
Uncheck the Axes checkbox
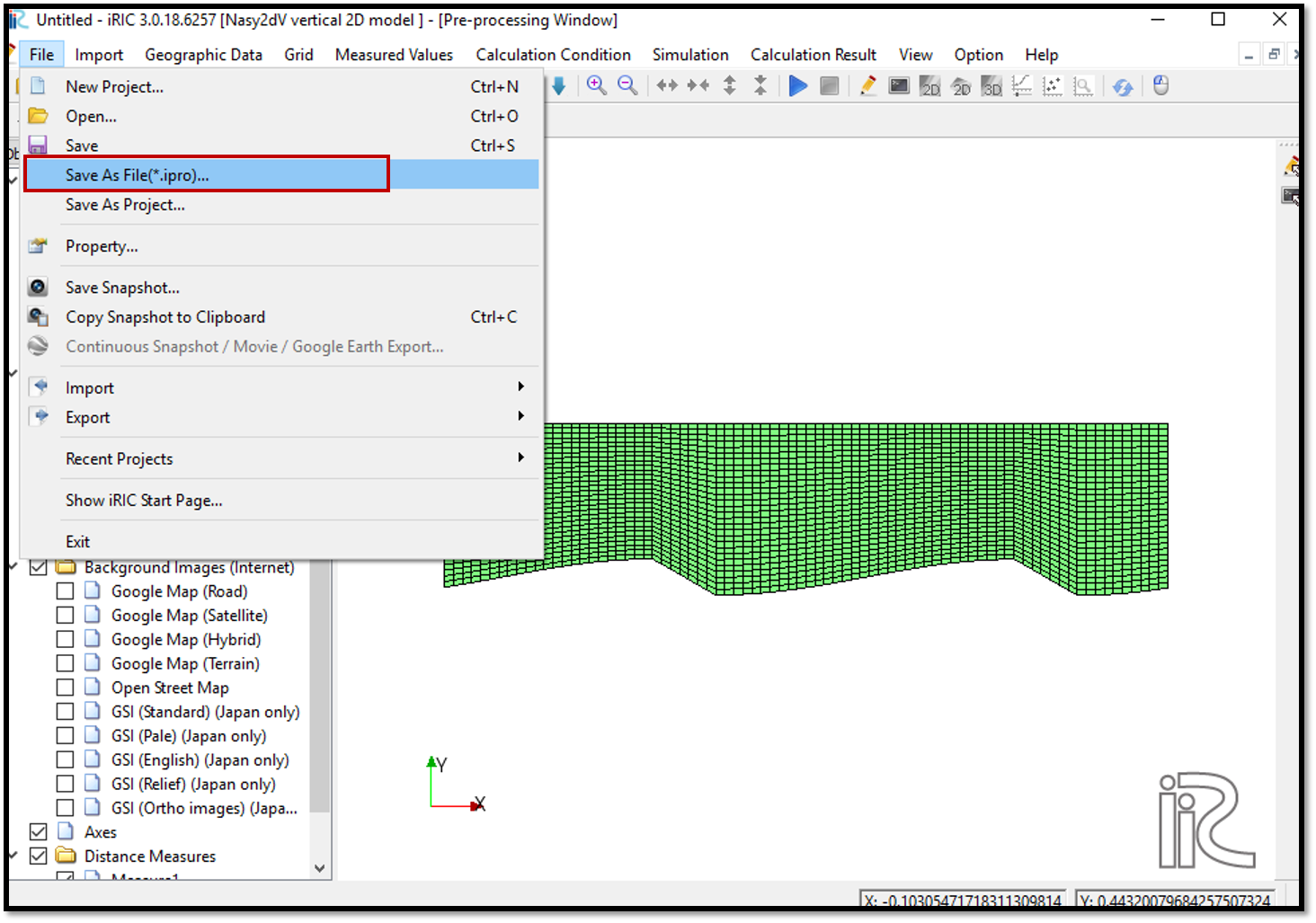pos(39,832)
